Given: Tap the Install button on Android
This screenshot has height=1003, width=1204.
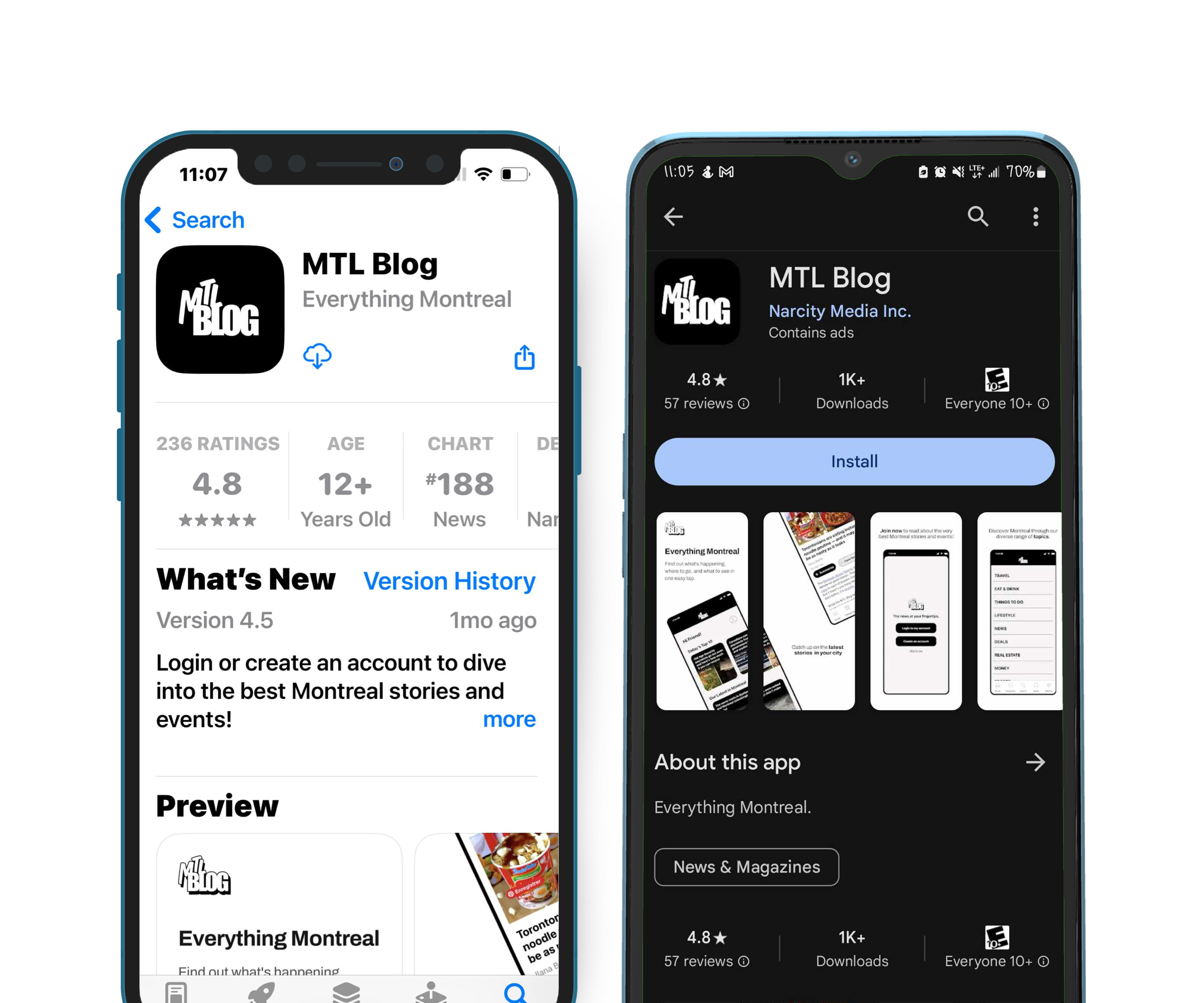Looking at the screenshot, I should click(854, 460).
